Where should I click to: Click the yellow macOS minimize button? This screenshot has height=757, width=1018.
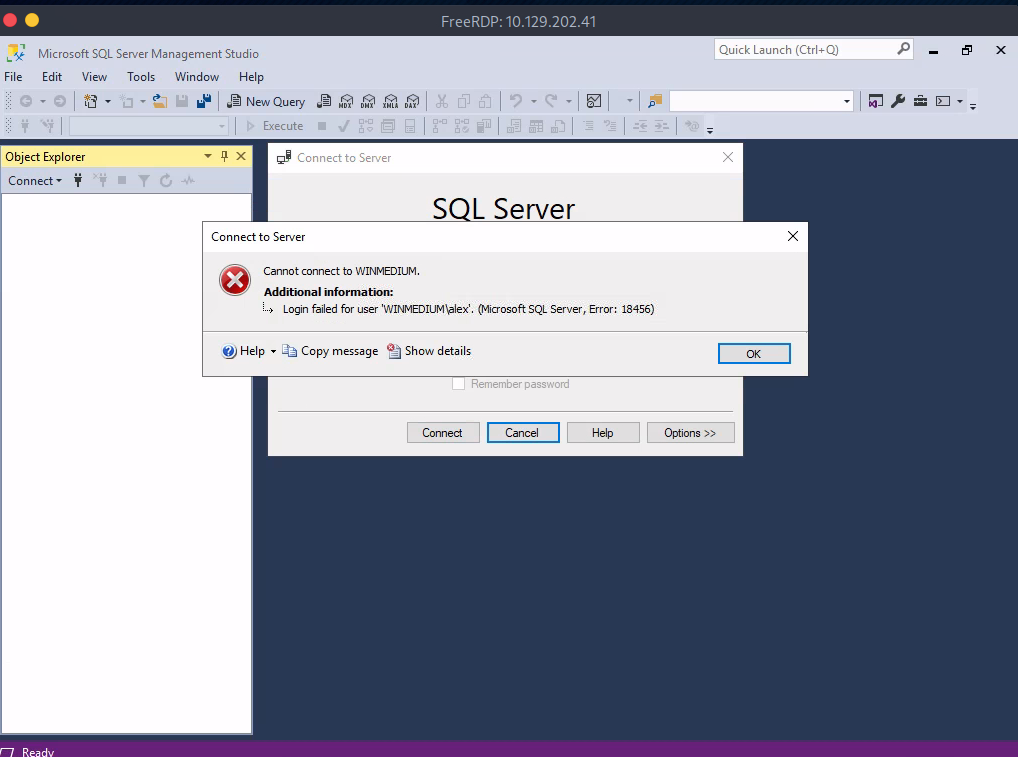click(32, 20)
